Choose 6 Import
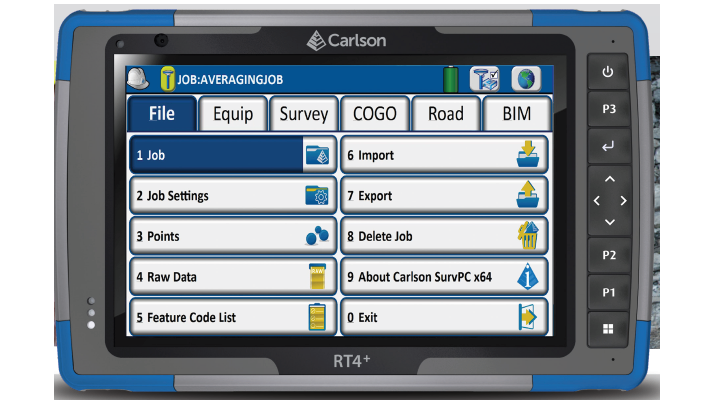 pyautogui.click(x=444, y=155)
